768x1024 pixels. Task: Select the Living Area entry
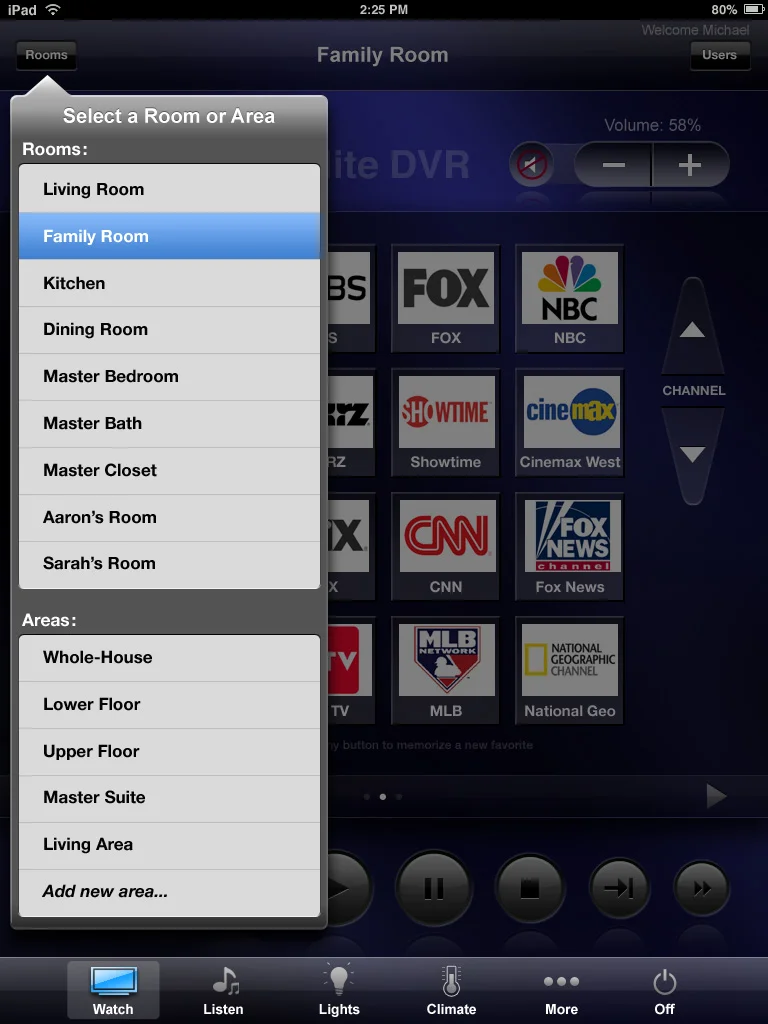(x=169, y=845)
